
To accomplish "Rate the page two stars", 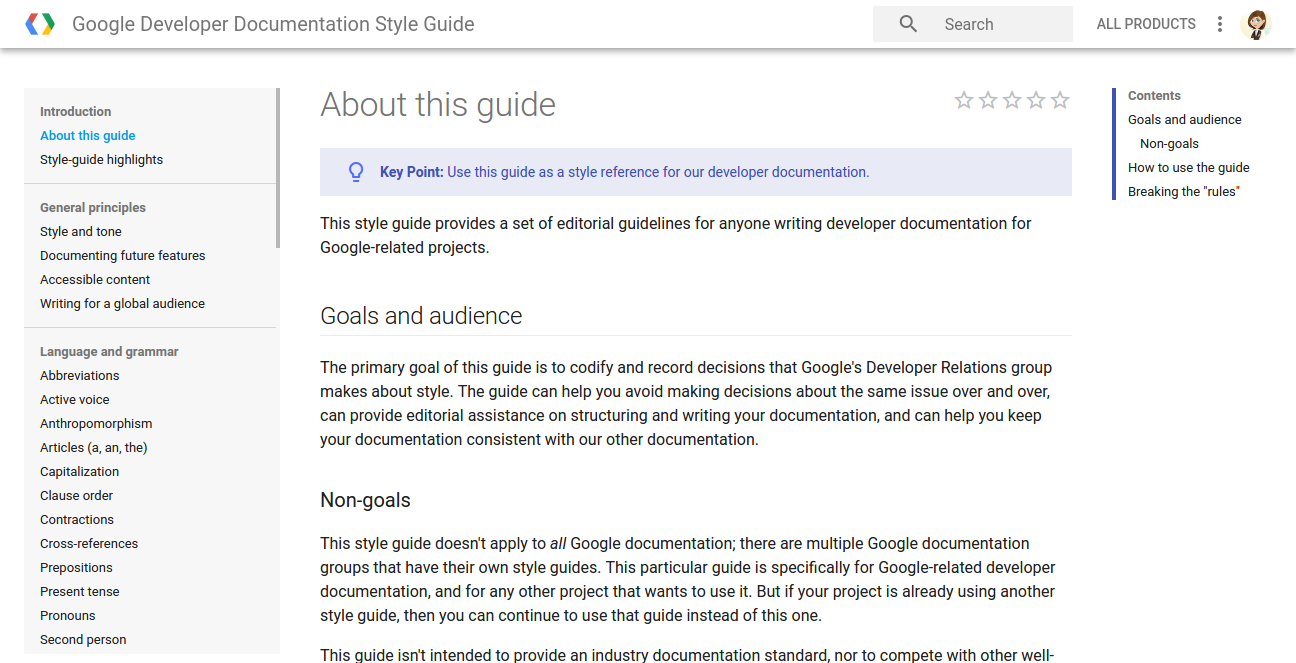I will pyautogui.click(x=988, y=100).
